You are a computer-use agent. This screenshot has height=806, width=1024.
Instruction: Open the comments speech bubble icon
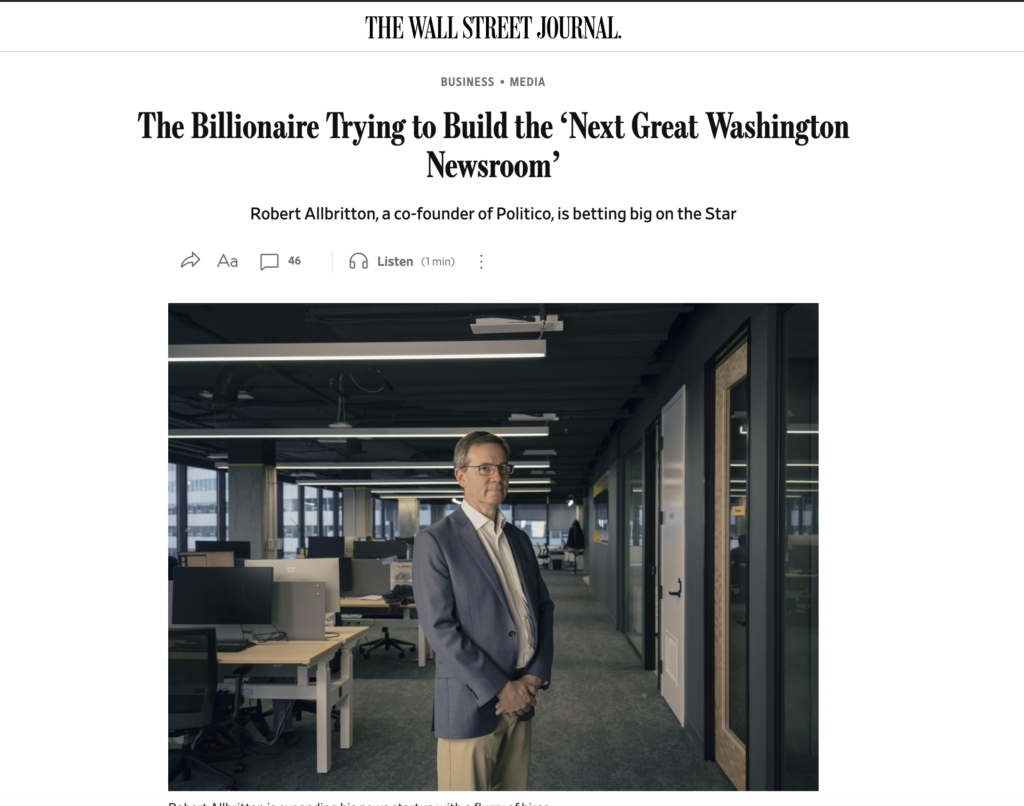point(269,262)
